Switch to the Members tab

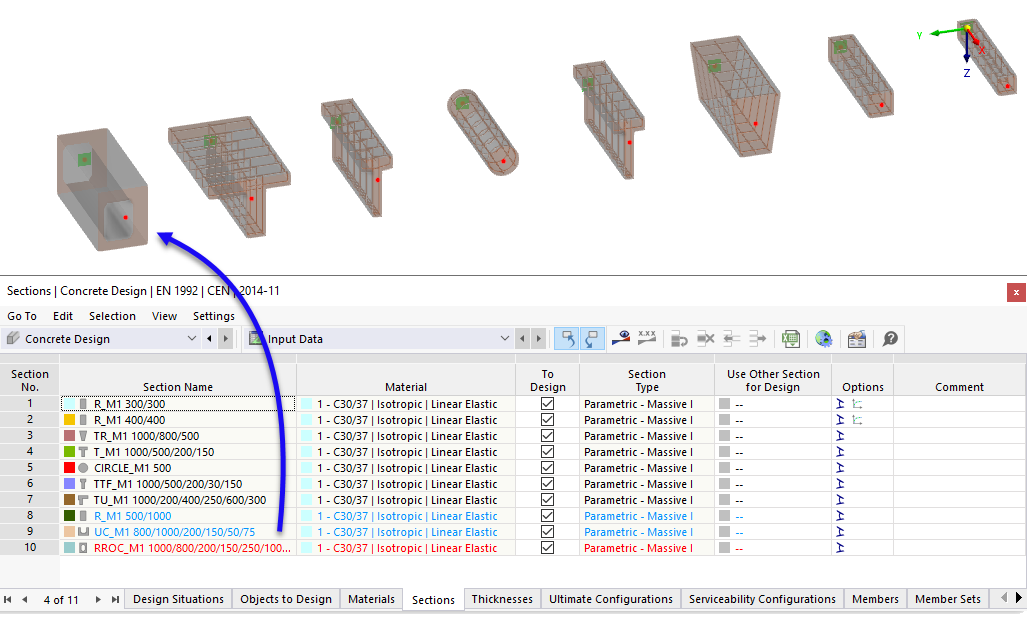point(875,599)
